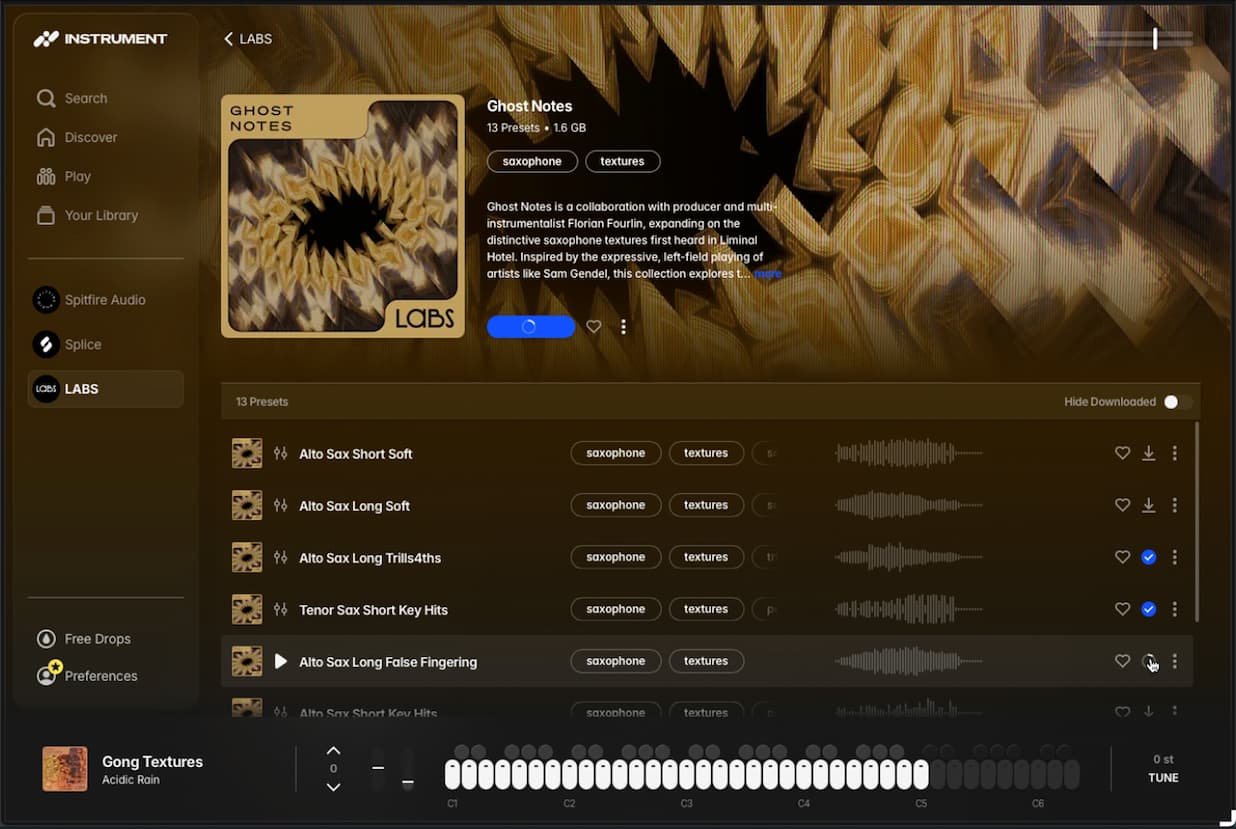The image size is (1236, 829).
Task: Click downloaded checkmark for Alto Sax Long Trills4ths
Action: click(x=1149, y=557)
